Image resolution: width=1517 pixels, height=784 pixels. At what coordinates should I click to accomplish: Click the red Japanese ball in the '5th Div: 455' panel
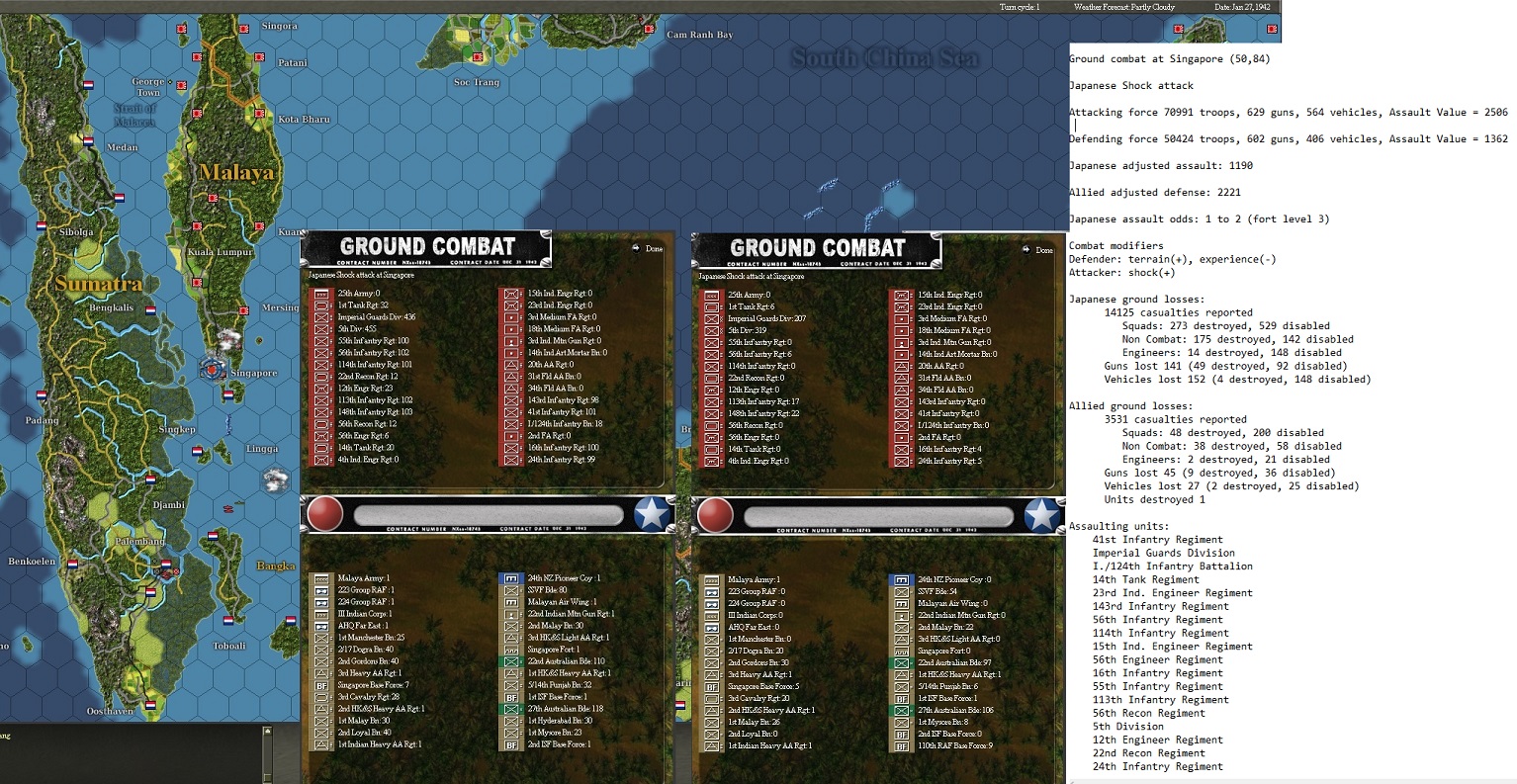click(325, 514)
